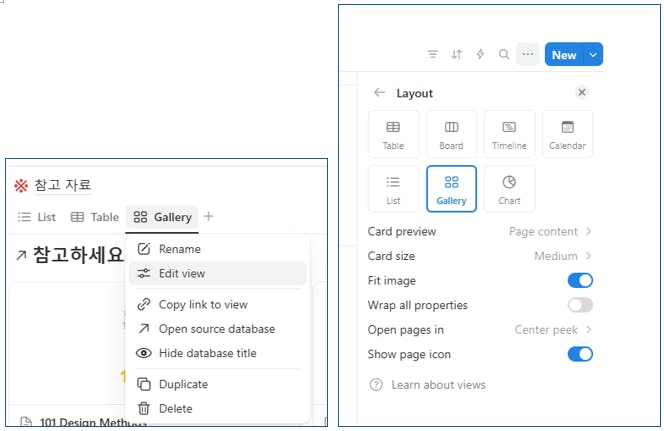This screenshot has height=431, width=664.
Task: Open automations lightning bolt icon
Action: pos(481,55)
